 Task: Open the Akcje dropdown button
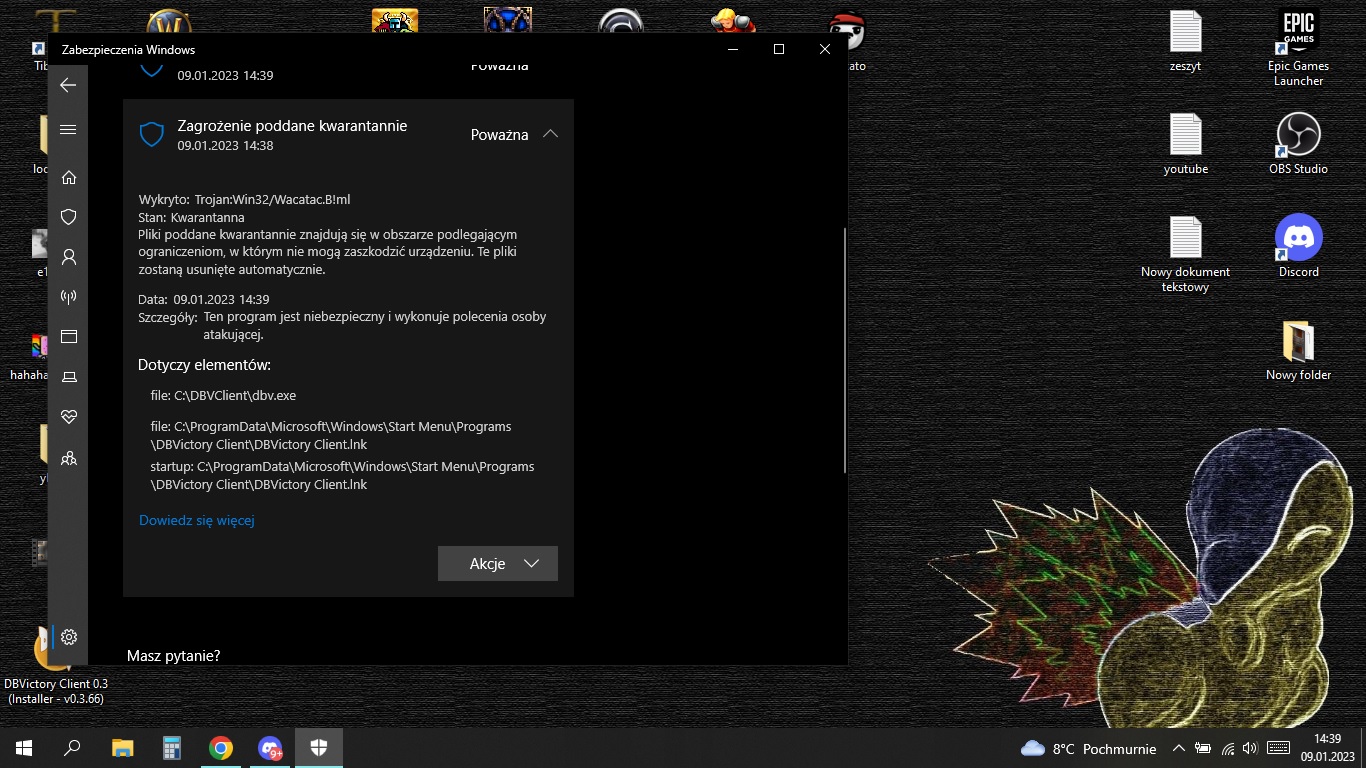497,563
